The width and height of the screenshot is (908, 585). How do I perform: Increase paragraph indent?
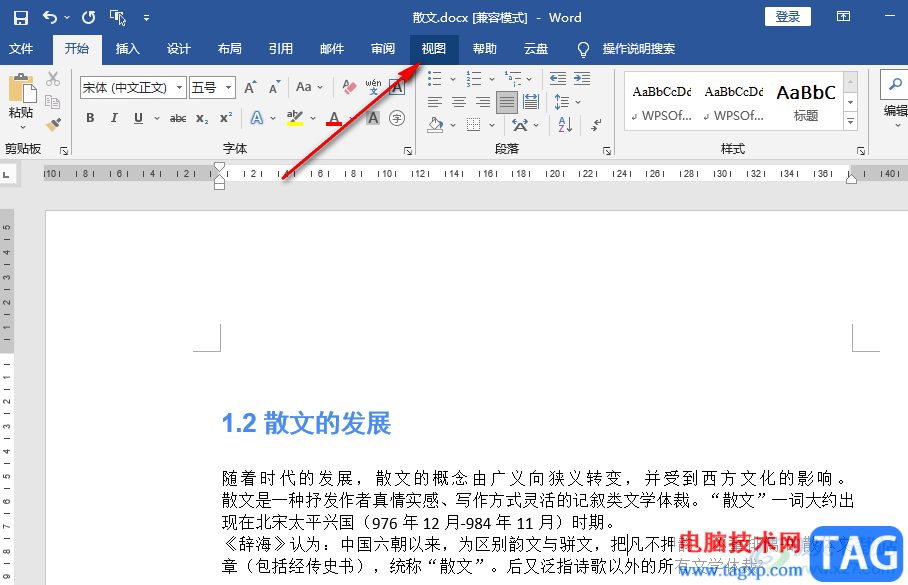[582, 78]
